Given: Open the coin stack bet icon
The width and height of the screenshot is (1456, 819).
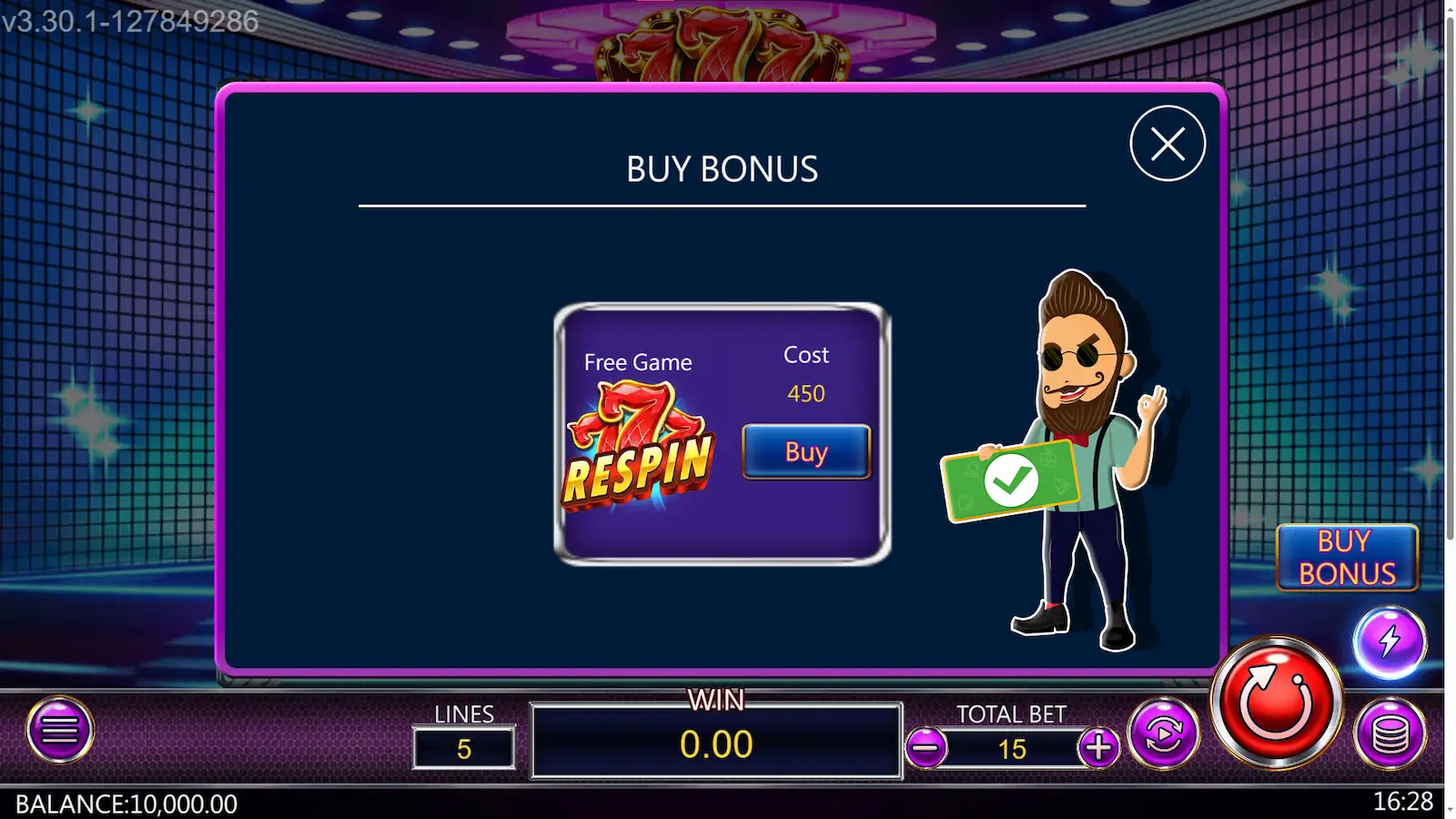Looking at the screenshot, I should pos(1390,733).
